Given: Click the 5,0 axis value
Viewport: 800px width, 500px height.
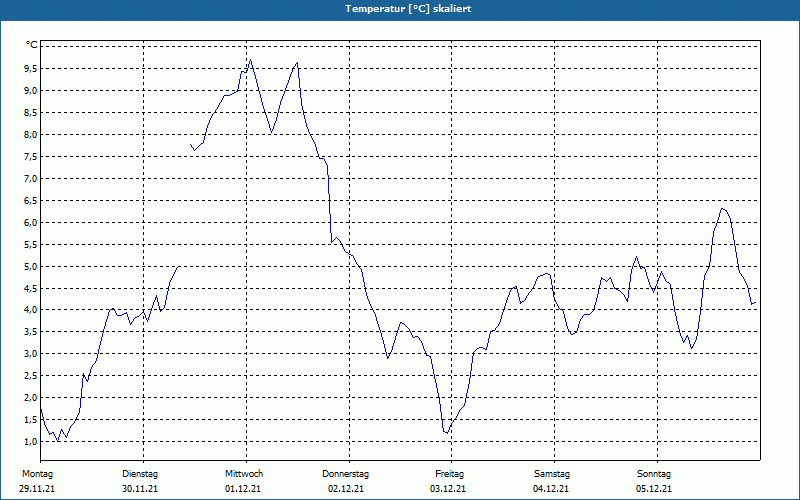Looking at the screenshot, I should click(31, 266).
